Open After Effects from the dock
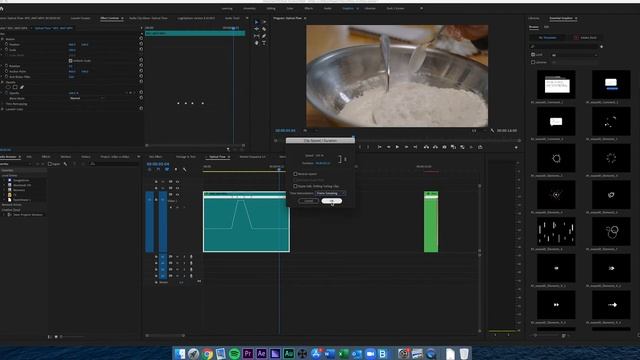Viewport: 640px width, 360px height. pos(262,353)
